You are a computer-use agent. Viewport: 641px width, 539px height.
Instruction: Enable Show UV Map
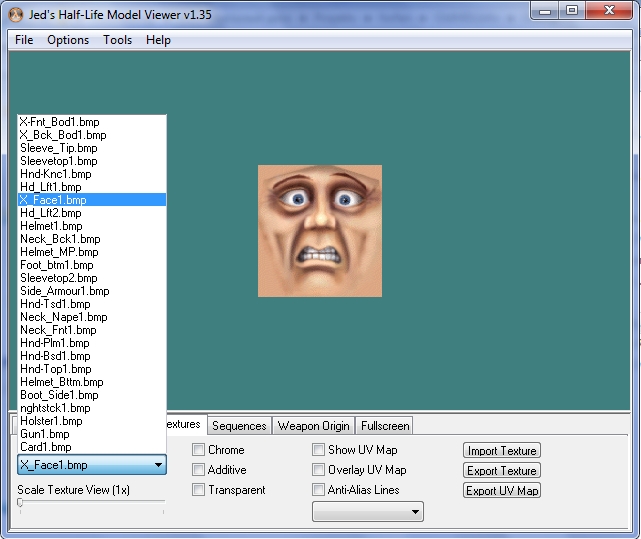(x=319, y=450)
